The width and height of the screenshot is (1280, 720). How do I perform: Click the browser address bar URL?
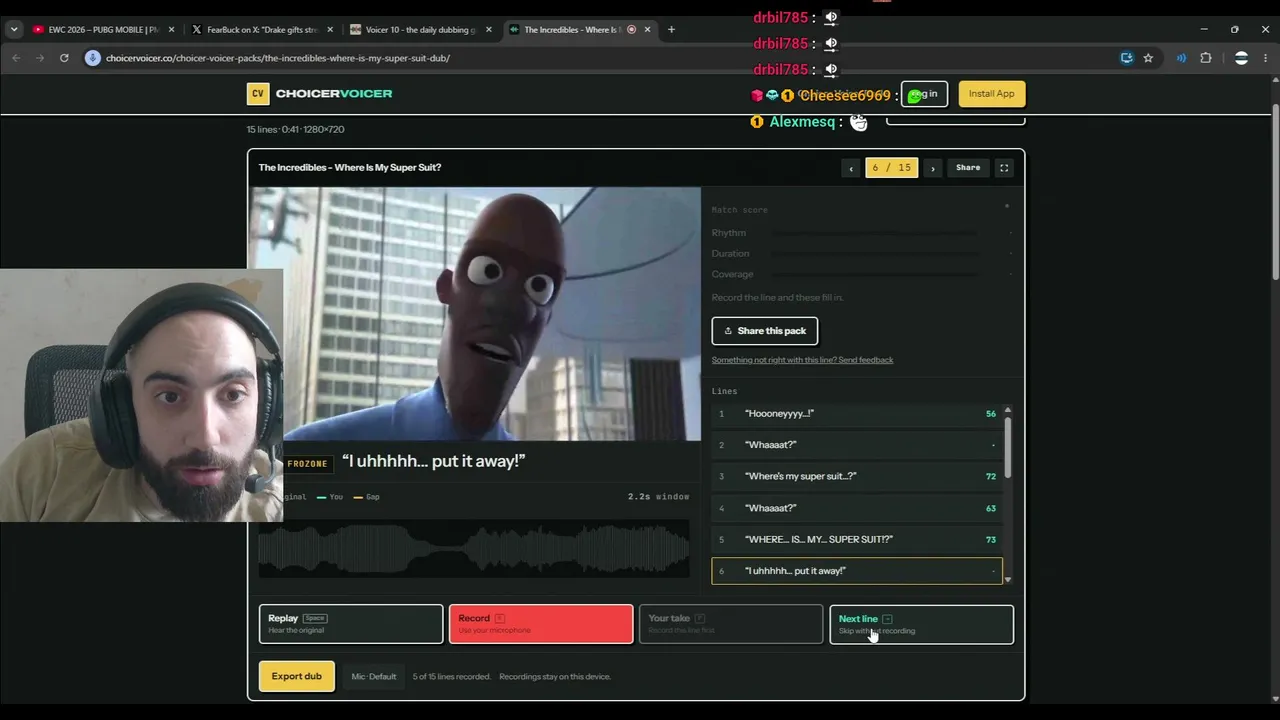(x=278, y=58)
